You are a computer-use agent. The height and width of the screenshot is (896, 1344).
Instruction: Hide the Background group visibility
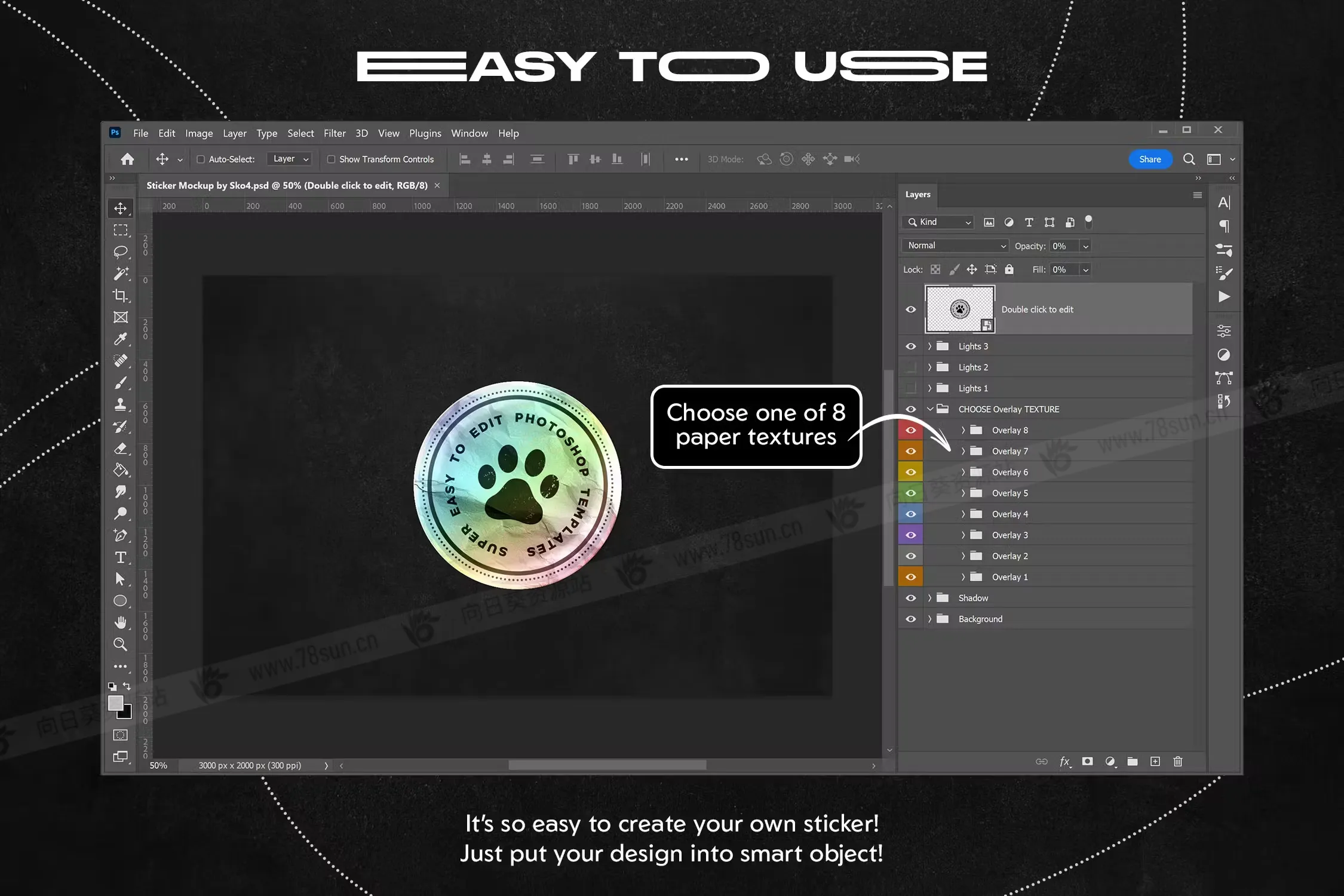click(x=910, y=619)
